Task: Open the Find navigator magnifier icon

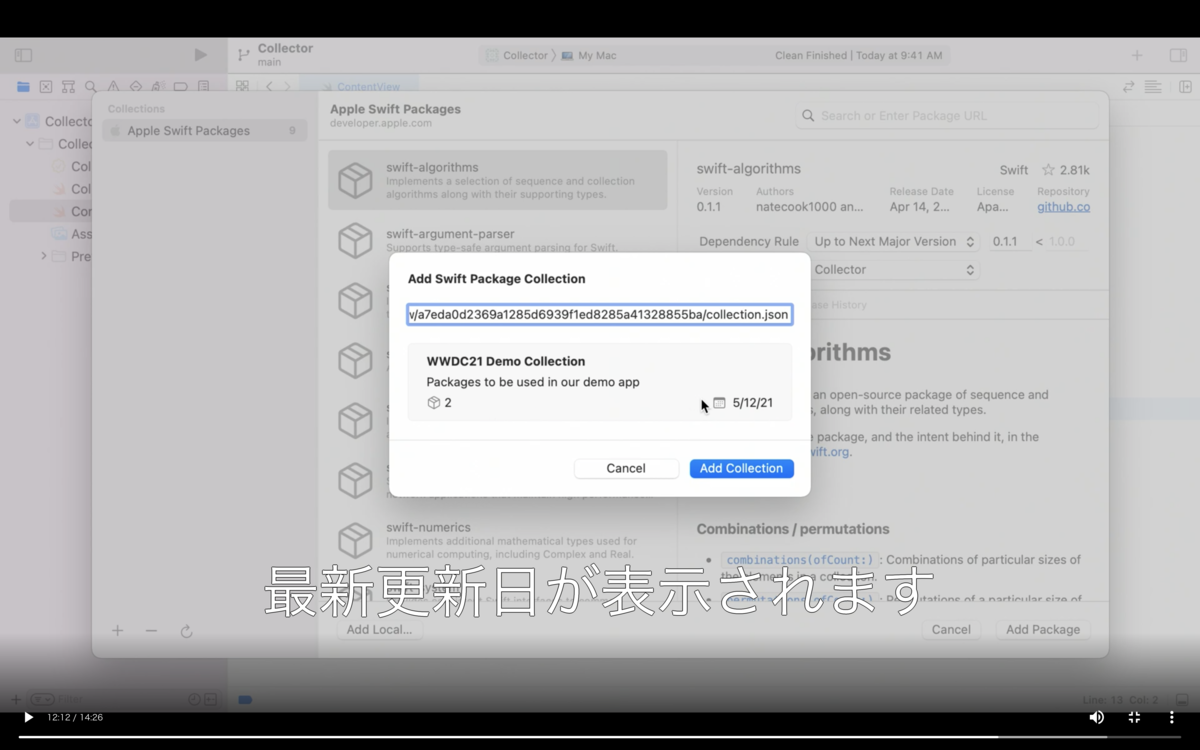Action: pos(91,87)
